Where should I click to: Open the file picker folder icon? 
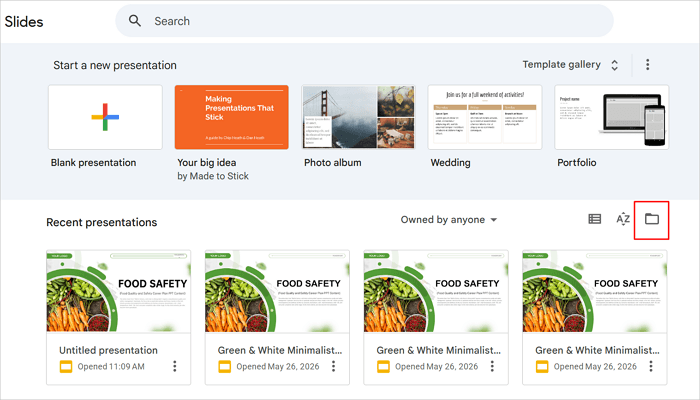pos(652,219)
